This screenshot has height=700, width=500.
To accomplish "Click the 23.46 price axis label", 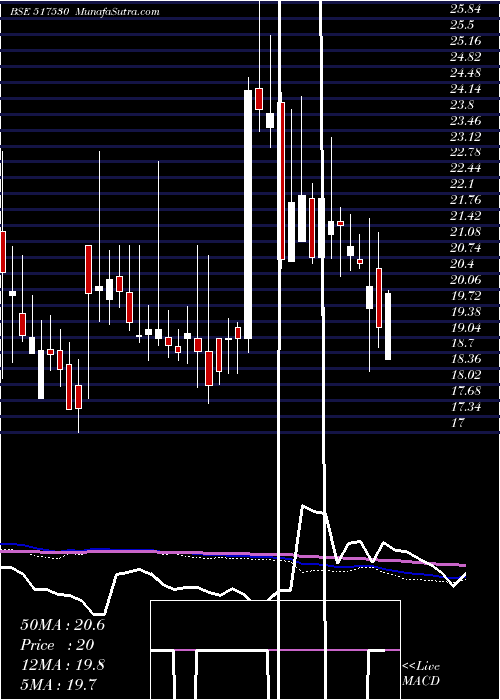I will [465, 121].
